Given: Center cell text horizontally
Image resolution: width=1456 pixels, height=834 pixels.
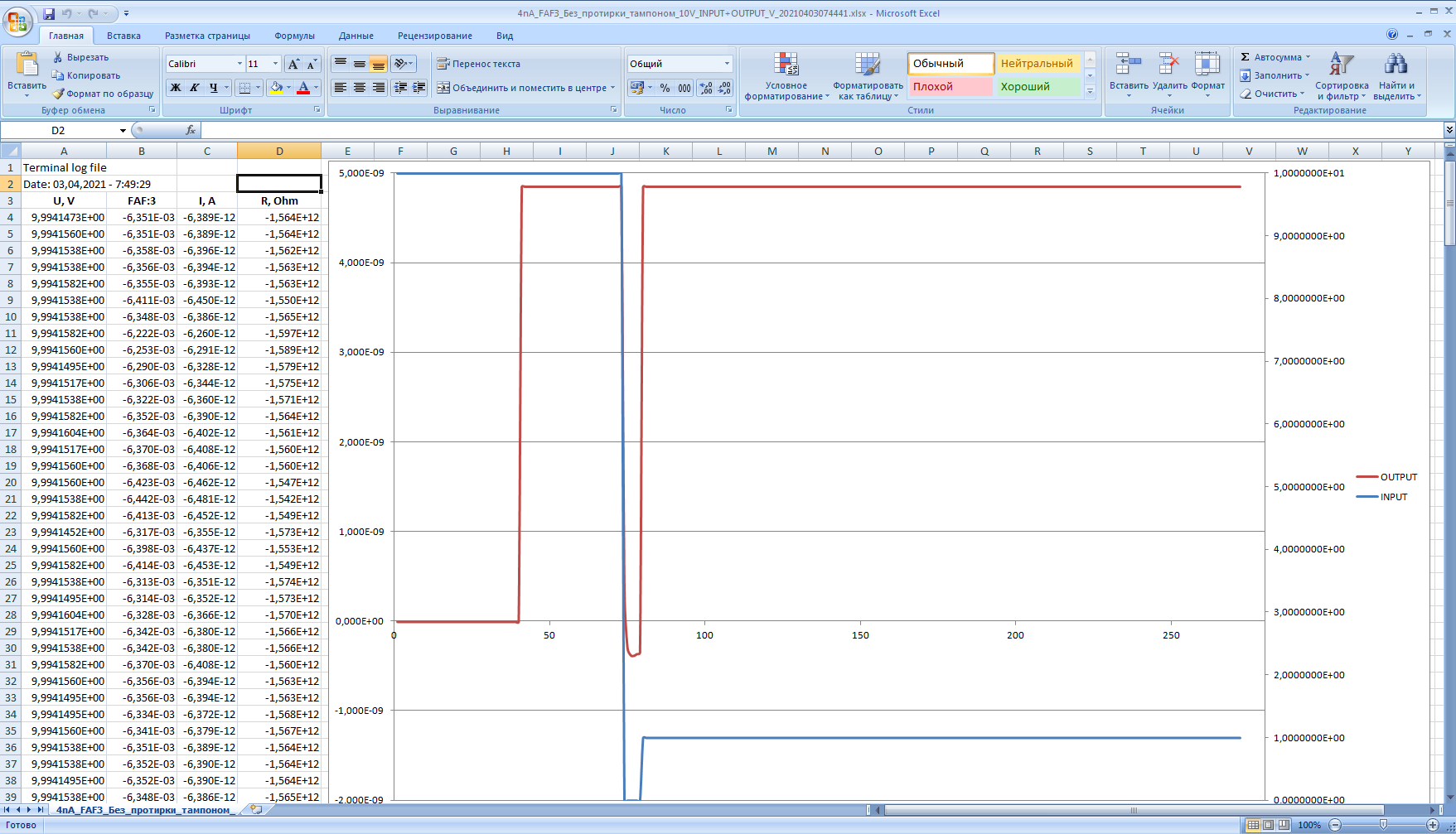Looking at the screenshot, I should tap(360, 88).
